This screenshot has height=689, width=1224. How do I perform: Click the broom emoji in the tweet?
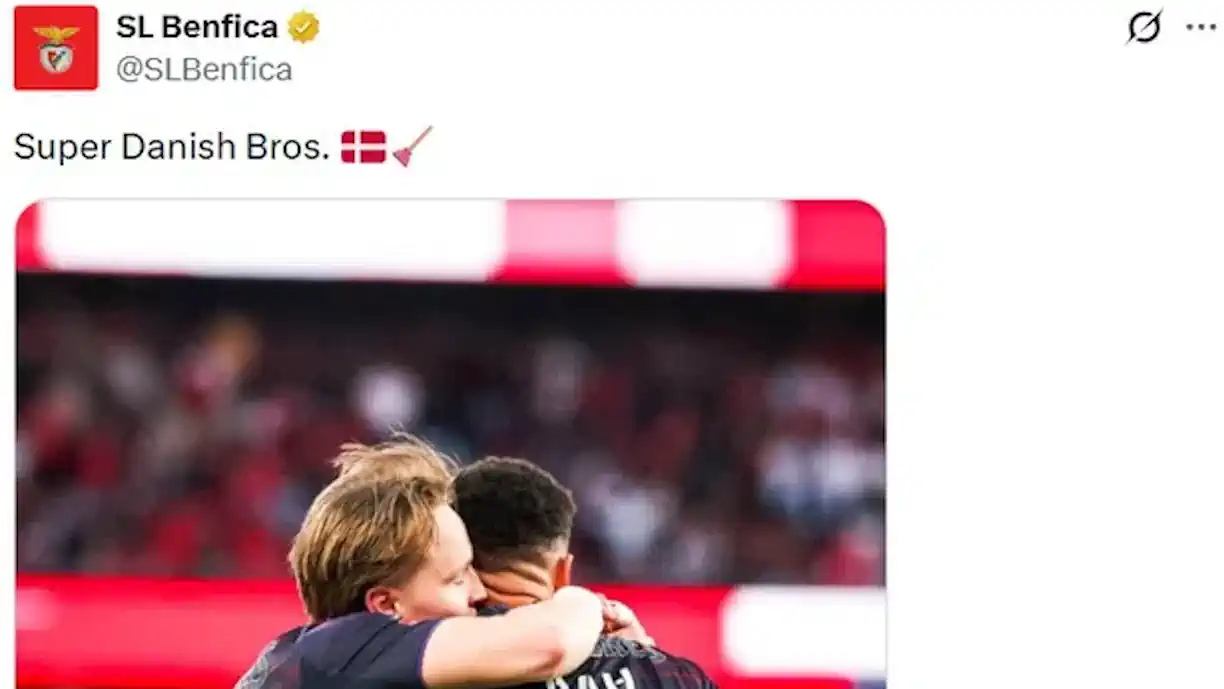(412, 146)
